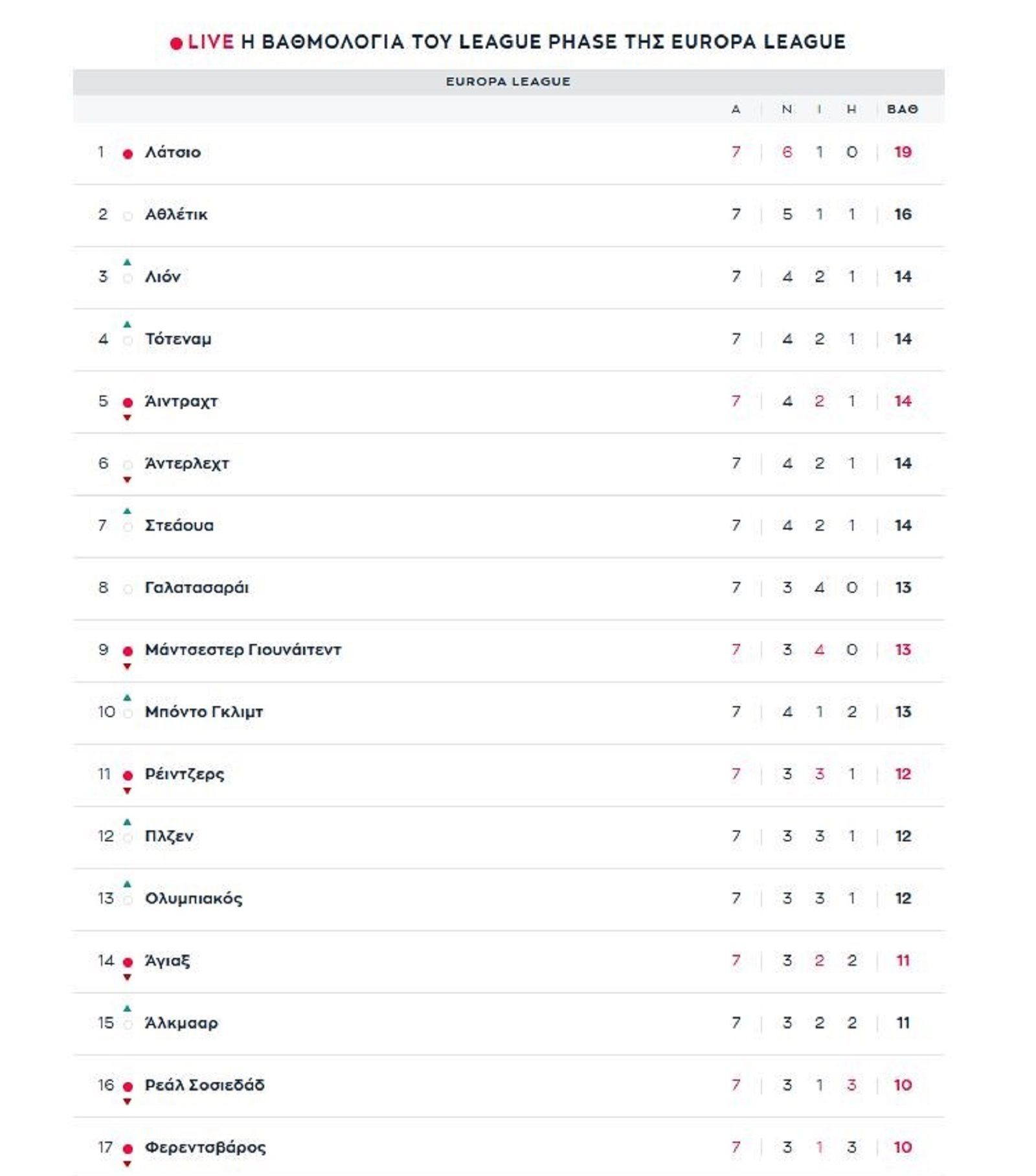Click the empty status circle beside Γαλατασαράι
This screenshot has width=1036, height=1176.
click(x=128, y=589)
